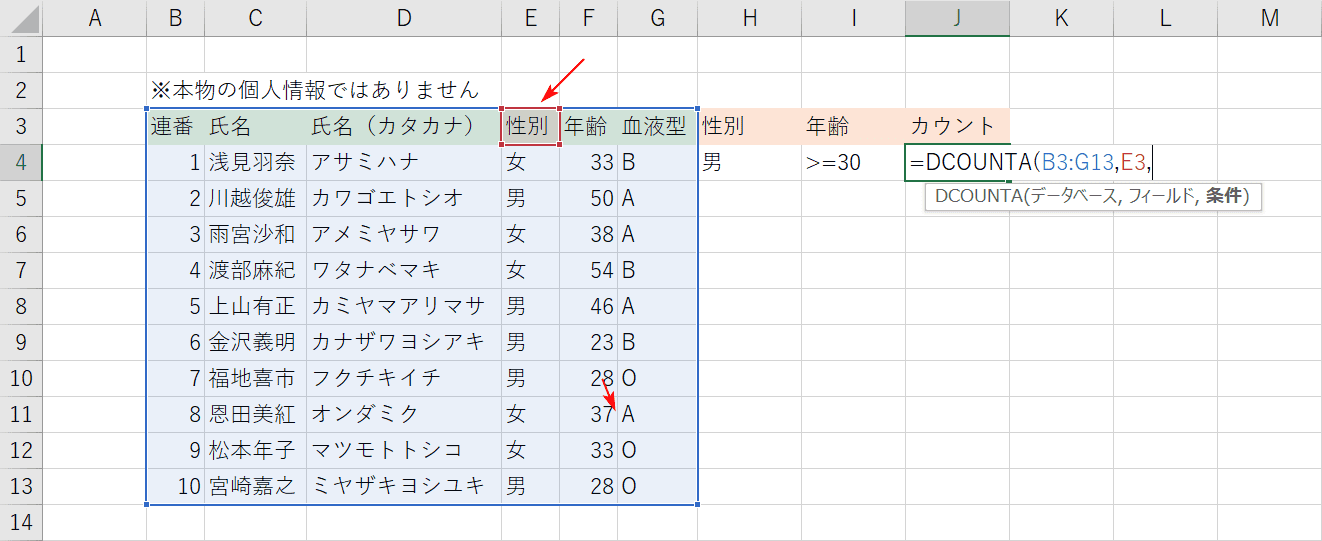Select criteria cell containing 男 in H4
The image size is (1322, 541).
750,162
